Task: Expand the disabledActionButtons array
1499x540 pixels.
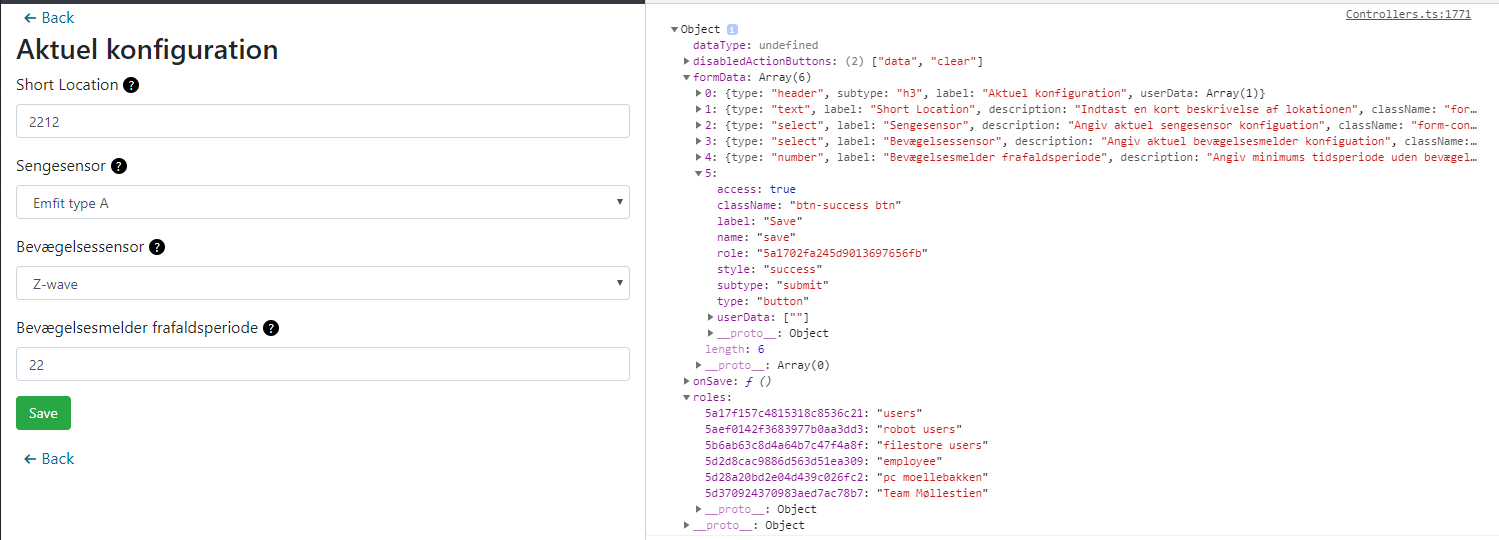Action: (687, 62)
